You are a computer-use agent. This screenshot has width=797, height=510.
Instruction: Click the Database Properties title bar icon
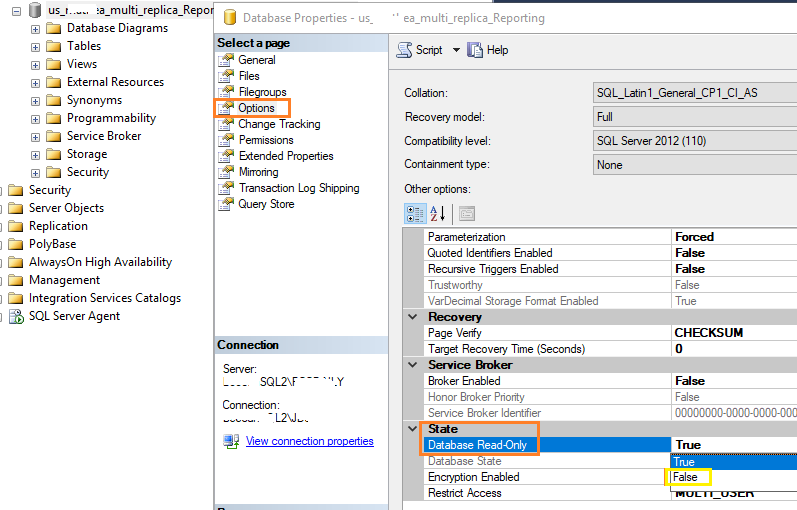tap(230, 18)
